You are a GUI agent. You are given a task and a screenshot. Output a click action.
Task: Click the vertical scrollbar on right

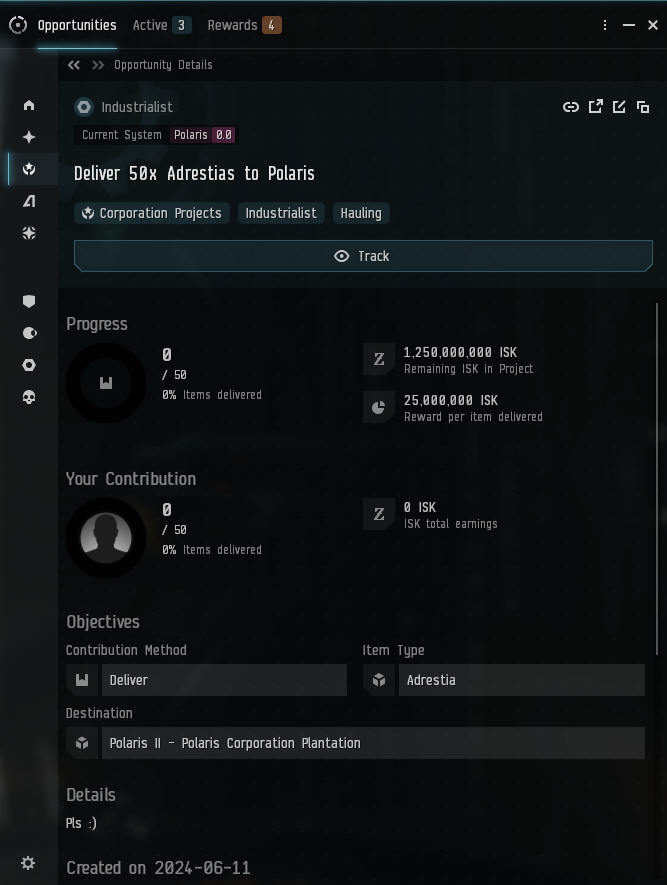coord(657,479)
